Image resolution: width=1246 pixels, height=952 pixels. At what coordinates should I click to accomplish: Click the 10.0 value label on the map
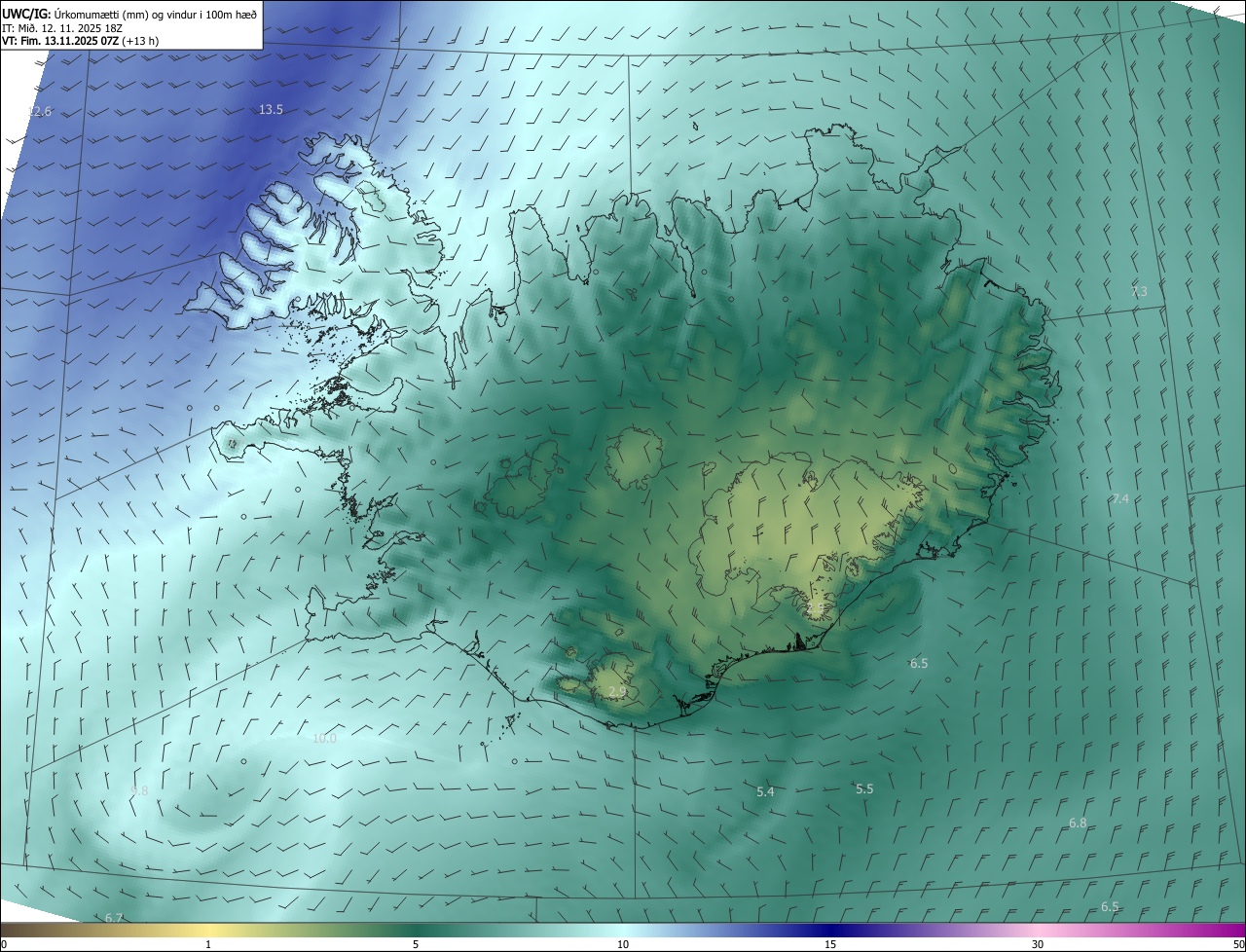[324, 739]
